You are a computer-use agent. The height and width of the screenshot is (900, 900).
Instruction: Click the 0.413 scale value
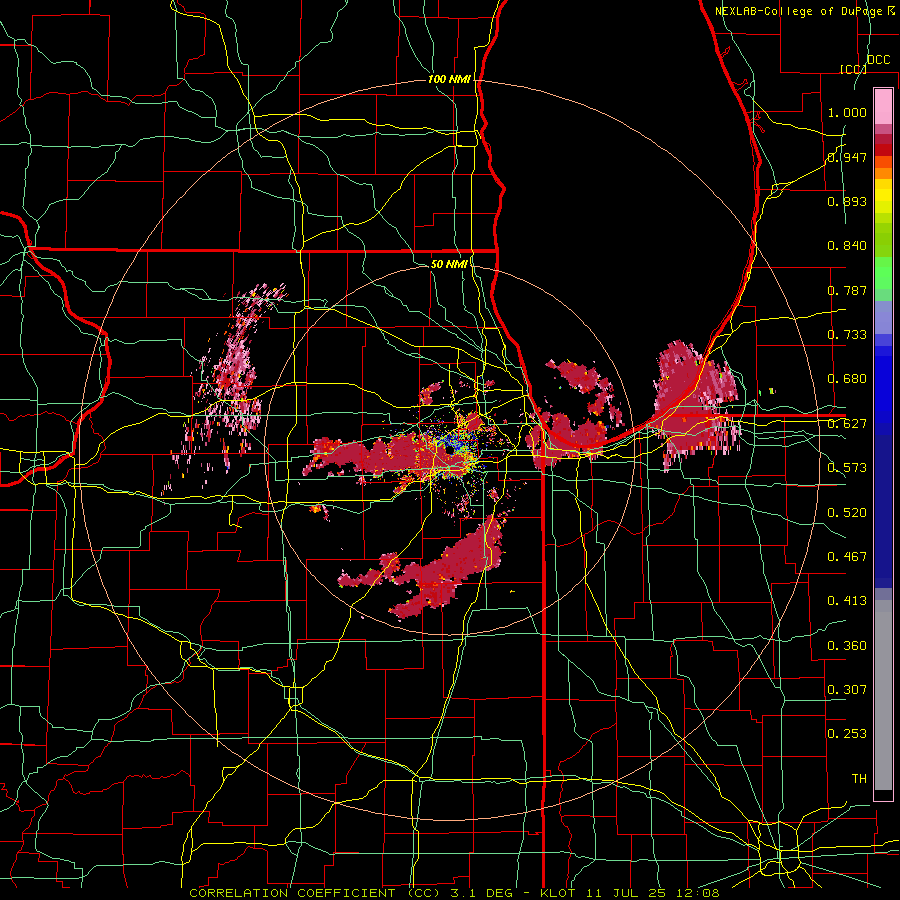tap(847, 601)
